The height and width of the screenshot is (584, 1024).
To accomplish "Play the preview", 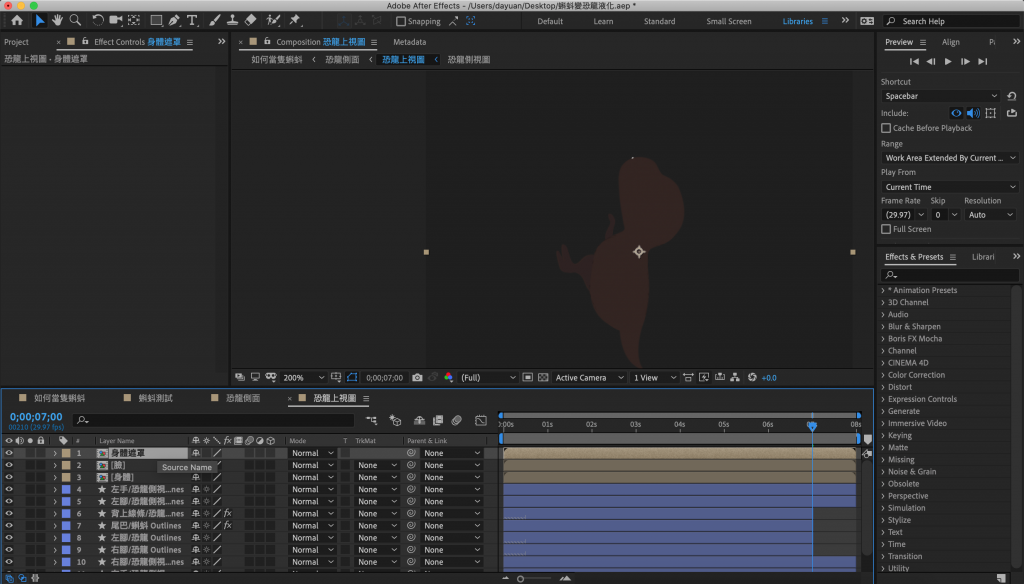I will (948, 61).
